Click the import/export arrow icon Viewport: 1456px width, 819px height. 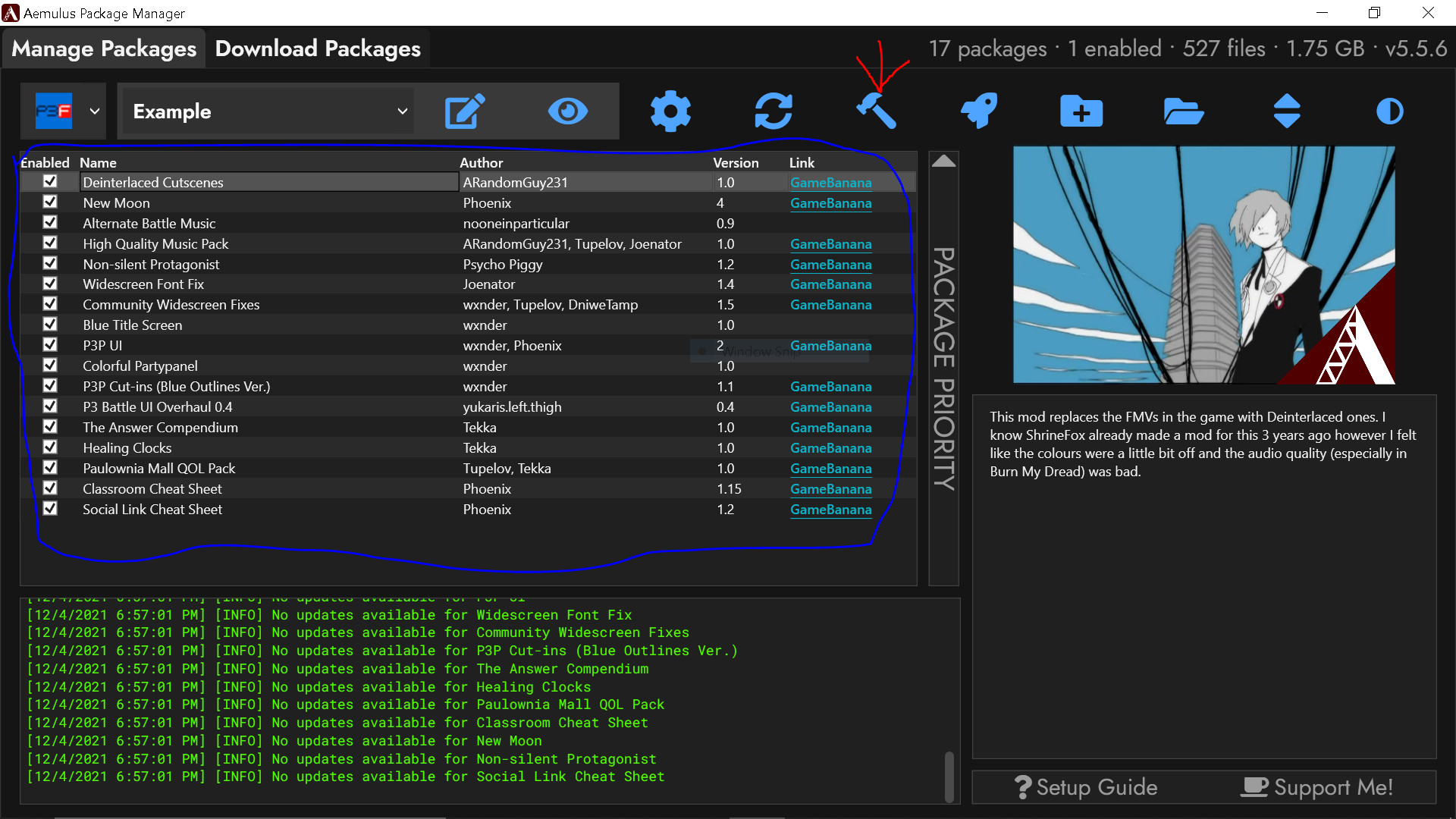(1289, 110)
